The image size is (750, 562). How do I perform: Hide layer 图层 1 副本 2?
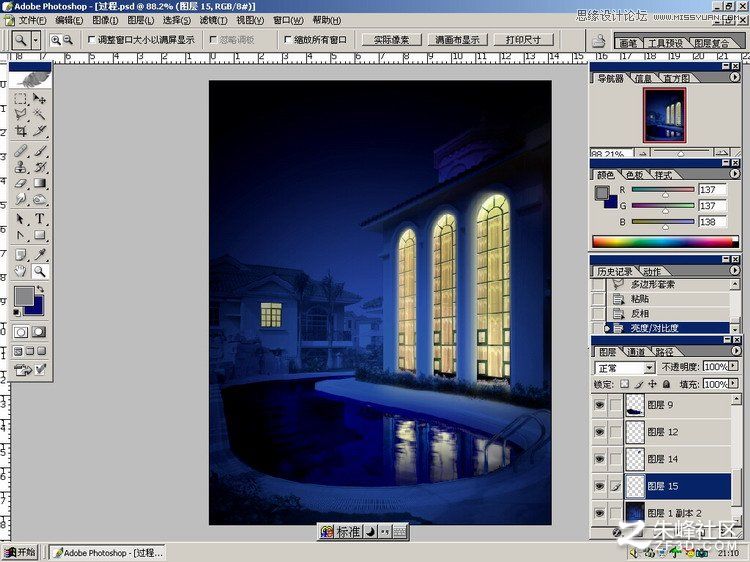pyautogui.click(x=599, y=513)
